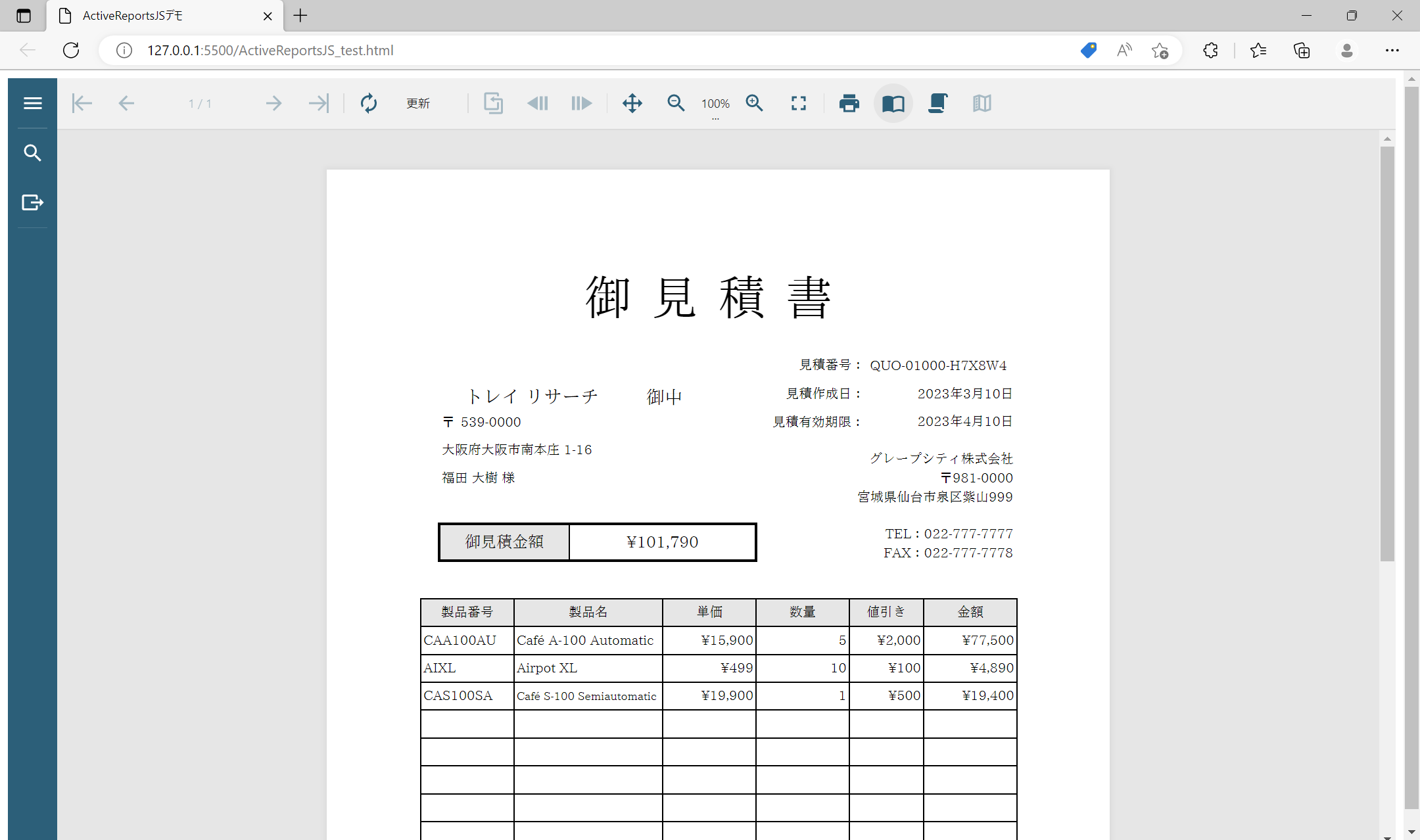Click the browser back arrow
The image size is (1420, 840).
pos(28,51)
